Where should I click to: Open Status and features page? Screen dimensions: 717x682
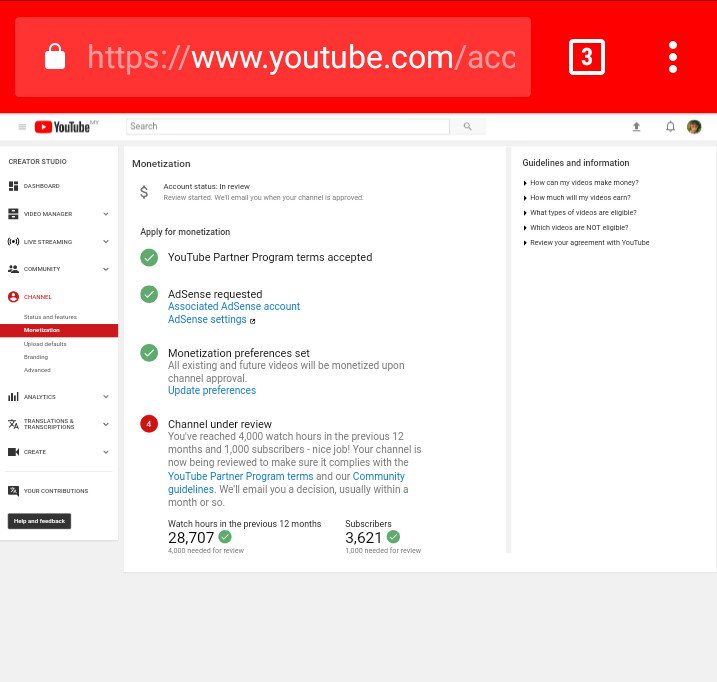[x=50, y=317]
